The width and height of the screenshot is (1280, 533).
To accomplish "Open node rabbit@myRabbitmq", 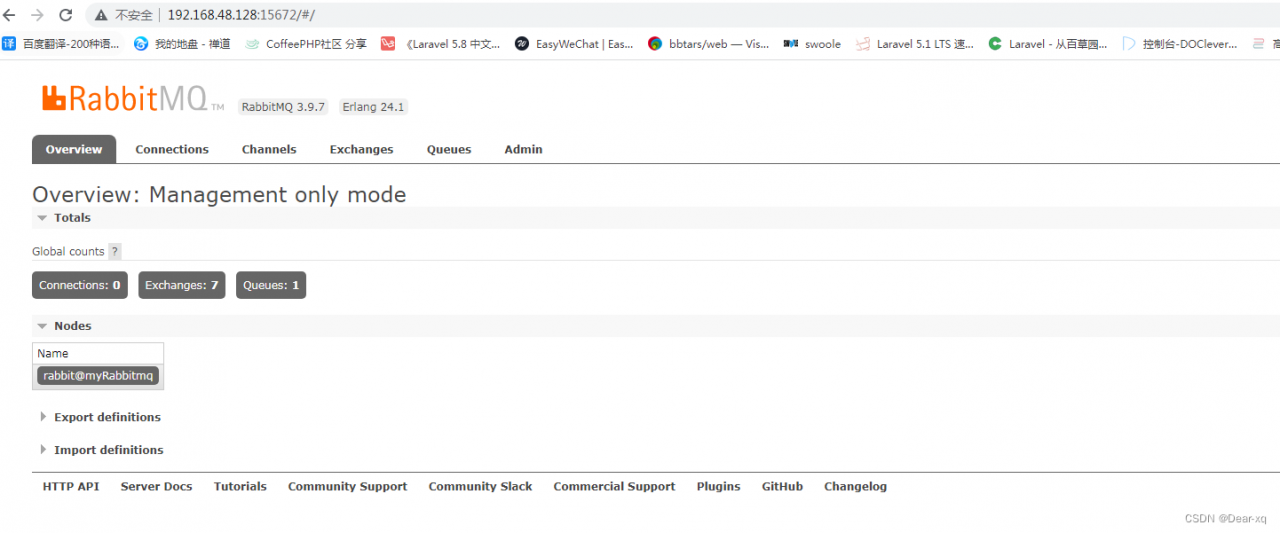I will coord(98,376).
